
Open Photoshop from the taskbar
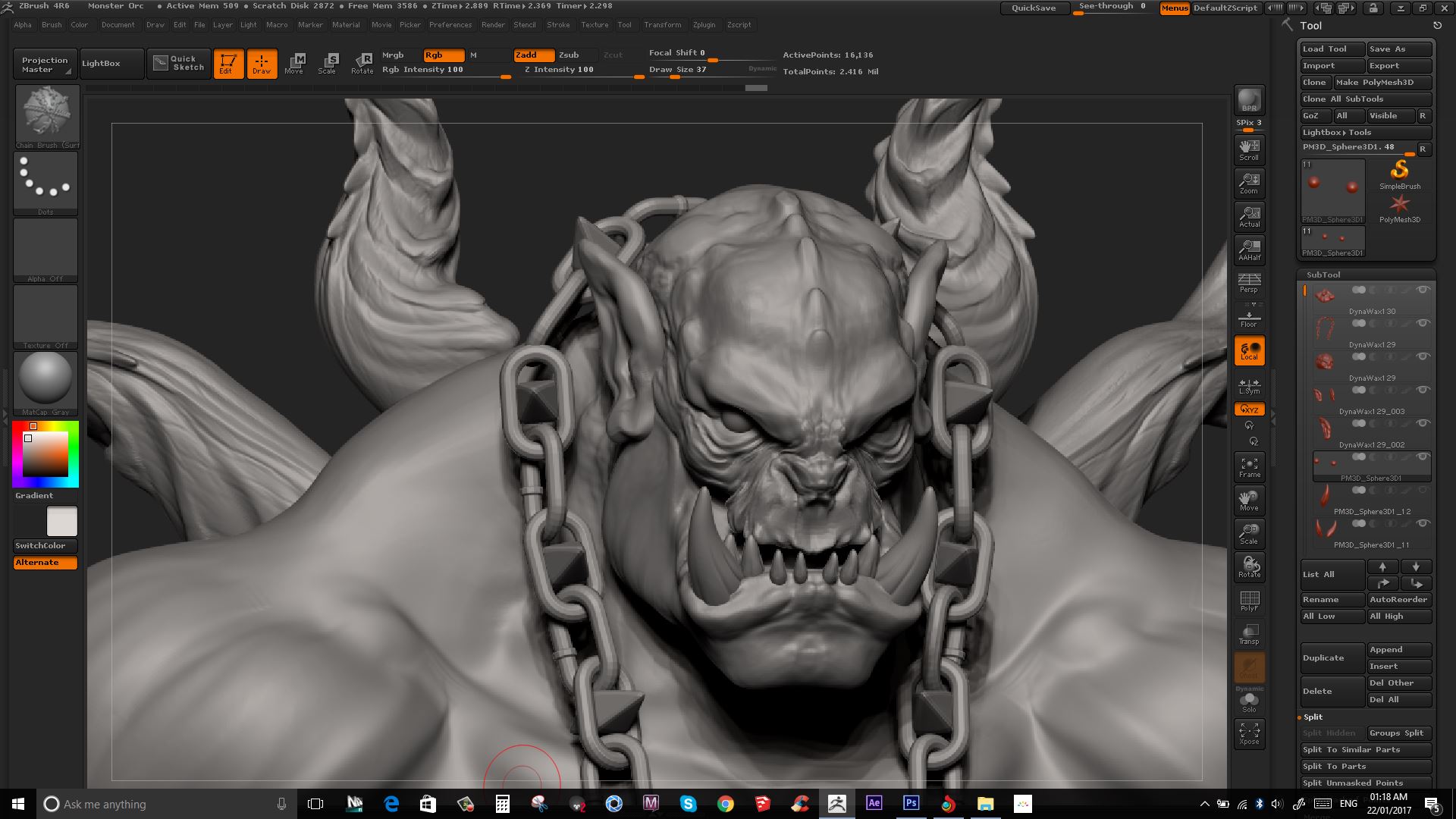pos(911,804)
